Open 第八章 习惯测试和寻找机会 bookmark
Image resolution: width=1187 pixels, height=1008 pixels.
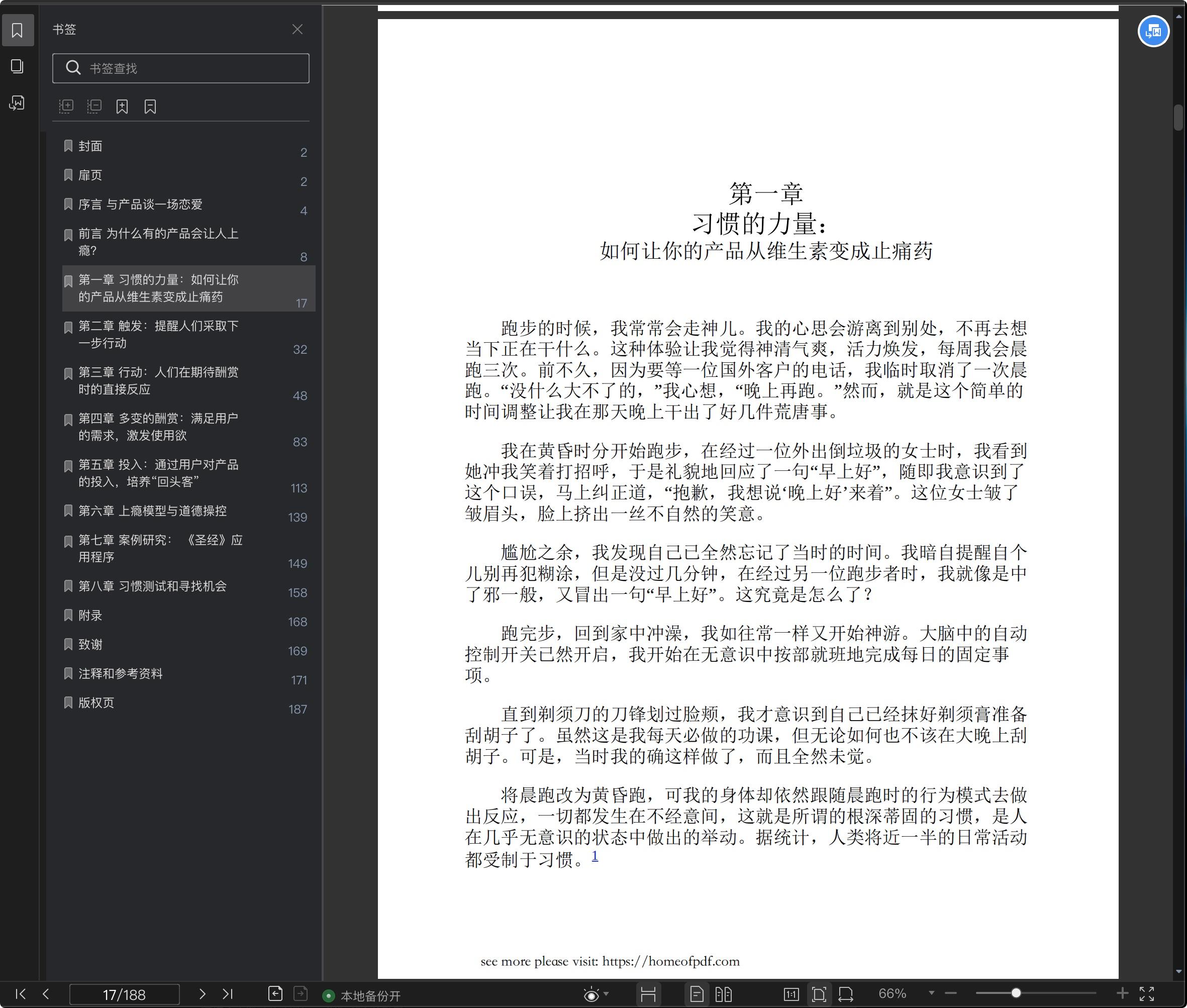pos(188,587)
